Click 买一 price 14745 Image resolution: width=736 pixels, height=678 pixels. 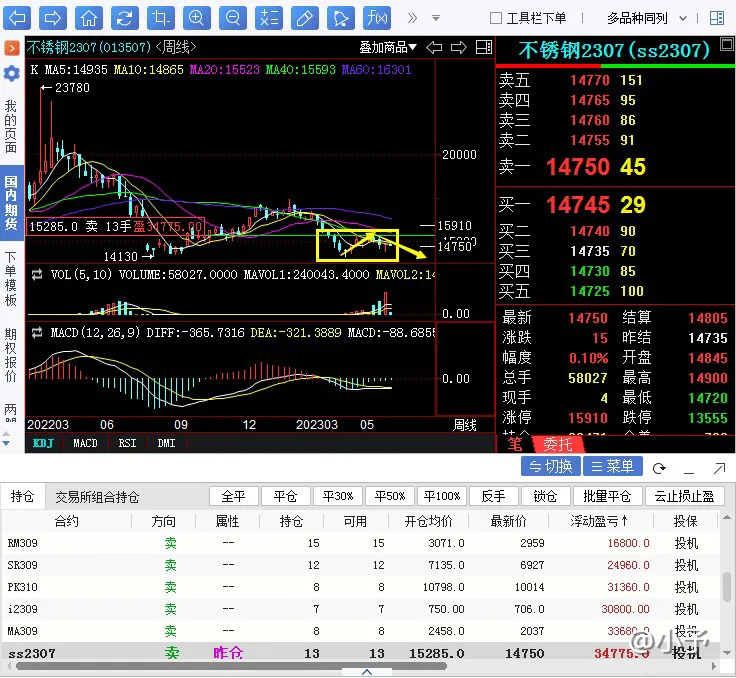click(x=578, y=205)
